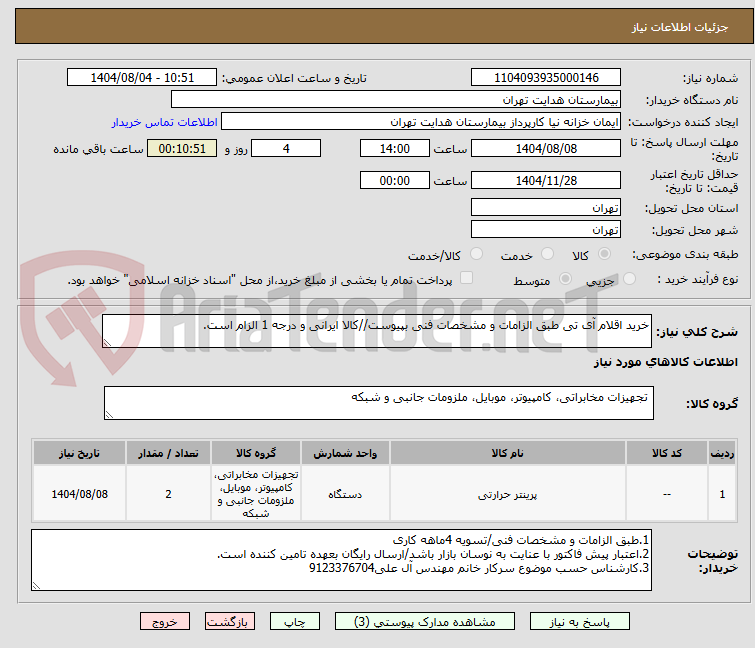Click the remaining days field showing 4
755x648 pixels.
(286, 148)
